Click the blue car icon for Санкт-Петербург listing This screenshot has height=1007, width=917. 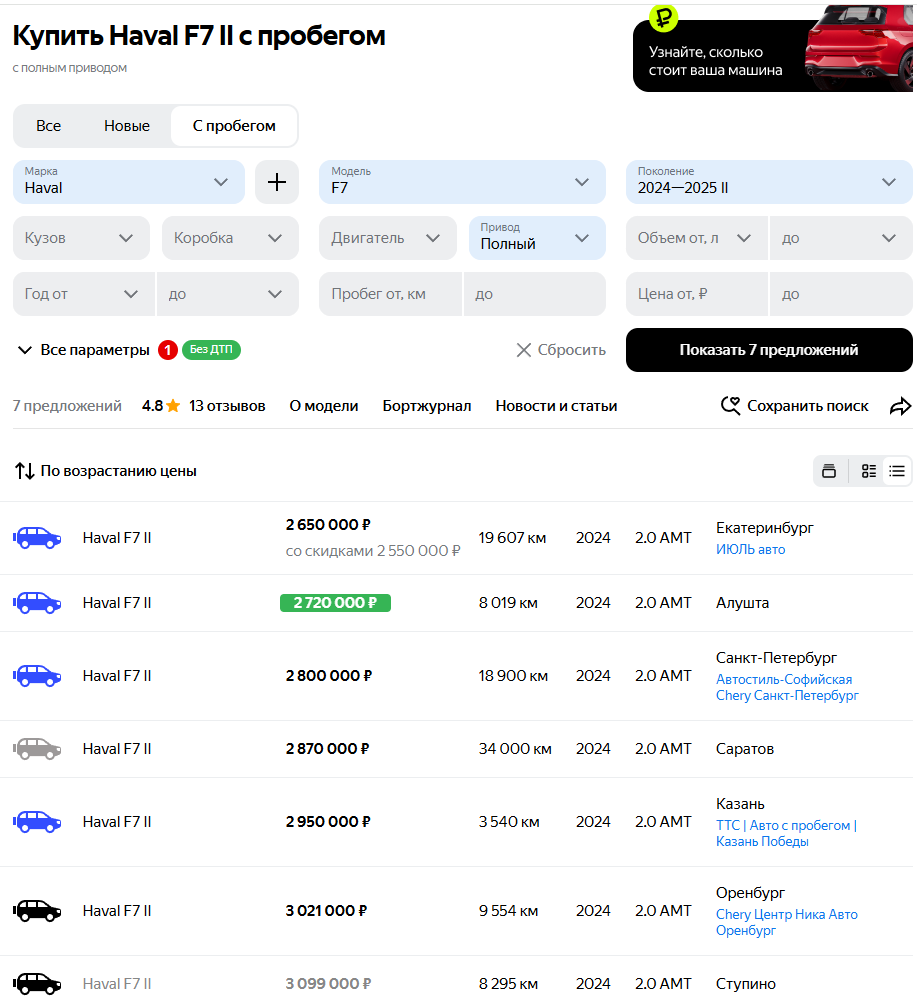coord(37,676)
